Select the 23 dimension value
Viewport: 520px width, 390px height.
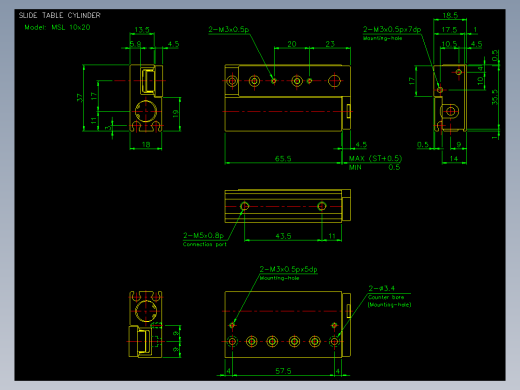(330, 44)
